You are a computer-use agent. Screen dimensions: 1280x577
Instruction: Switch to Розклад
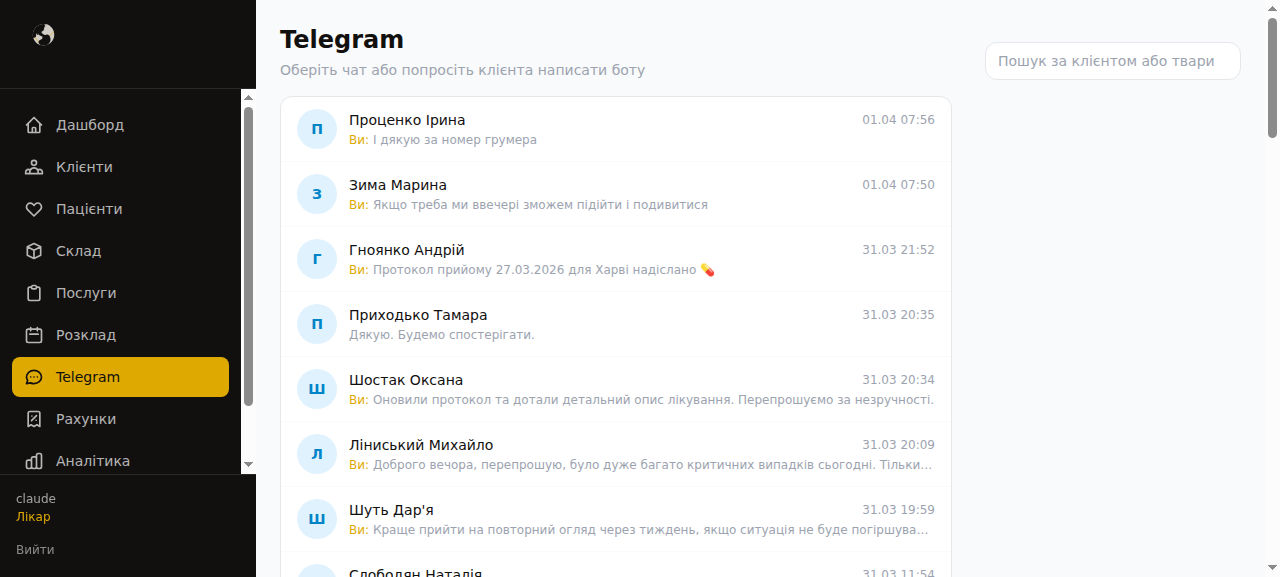pos(120,335)
